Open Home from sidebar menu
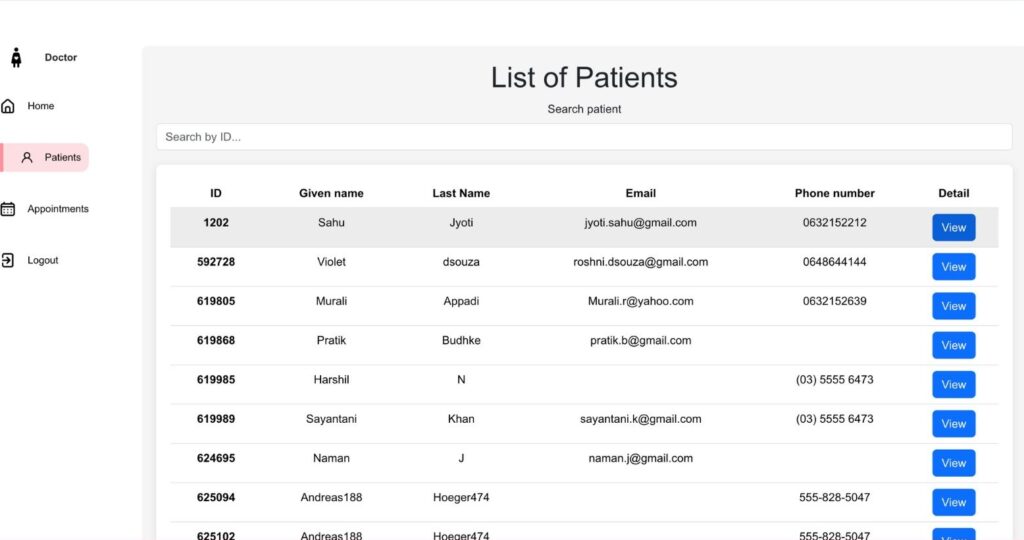The height and width of the screenshot is (540, 1024). 41,106
